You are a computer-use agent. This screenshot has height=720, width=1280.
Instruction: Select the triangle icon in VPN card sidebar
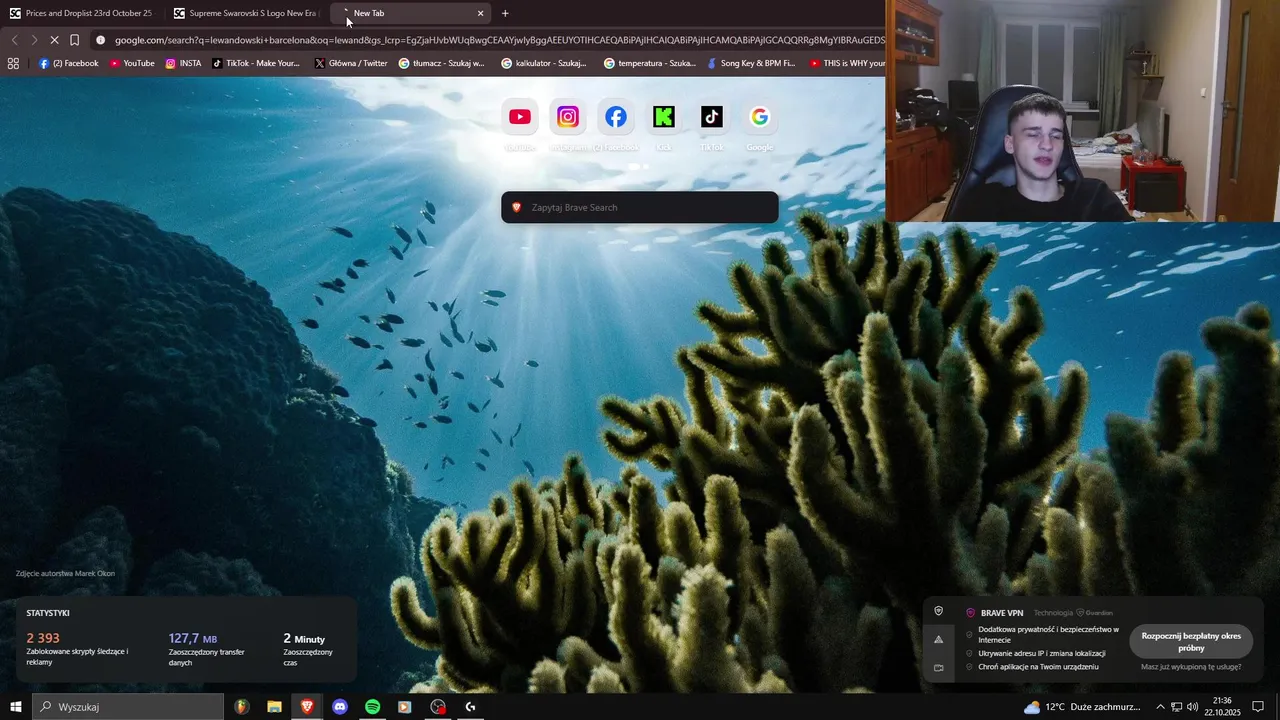point(938,639)
